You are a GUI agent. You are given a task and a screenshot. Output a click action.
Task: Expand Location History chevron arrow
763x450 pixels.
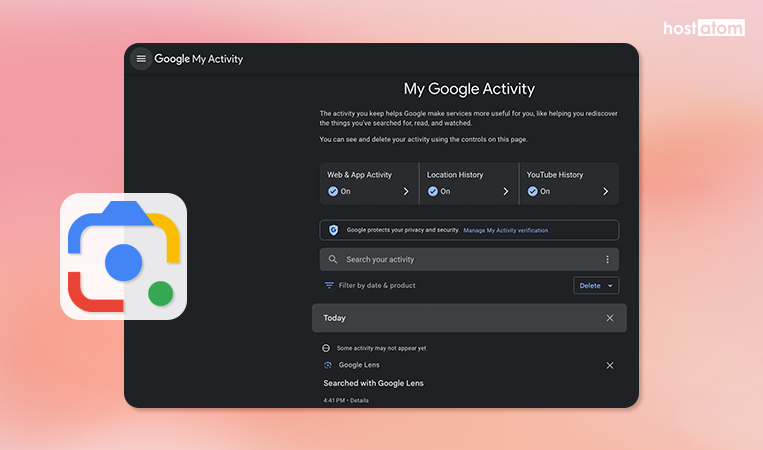pos(506,192)
